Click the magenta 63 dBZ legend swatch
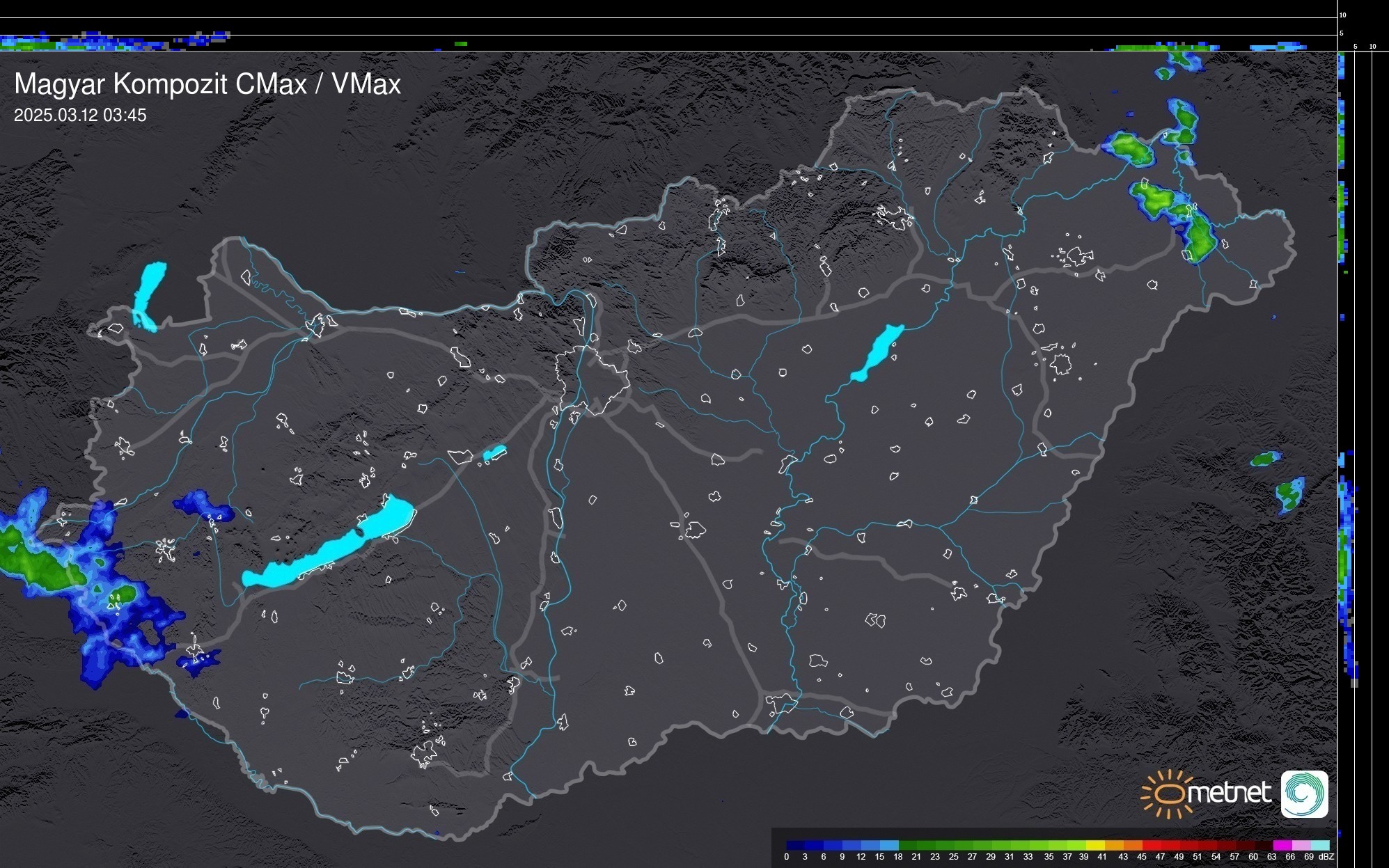The image size is (1389, 868). 1281,845
